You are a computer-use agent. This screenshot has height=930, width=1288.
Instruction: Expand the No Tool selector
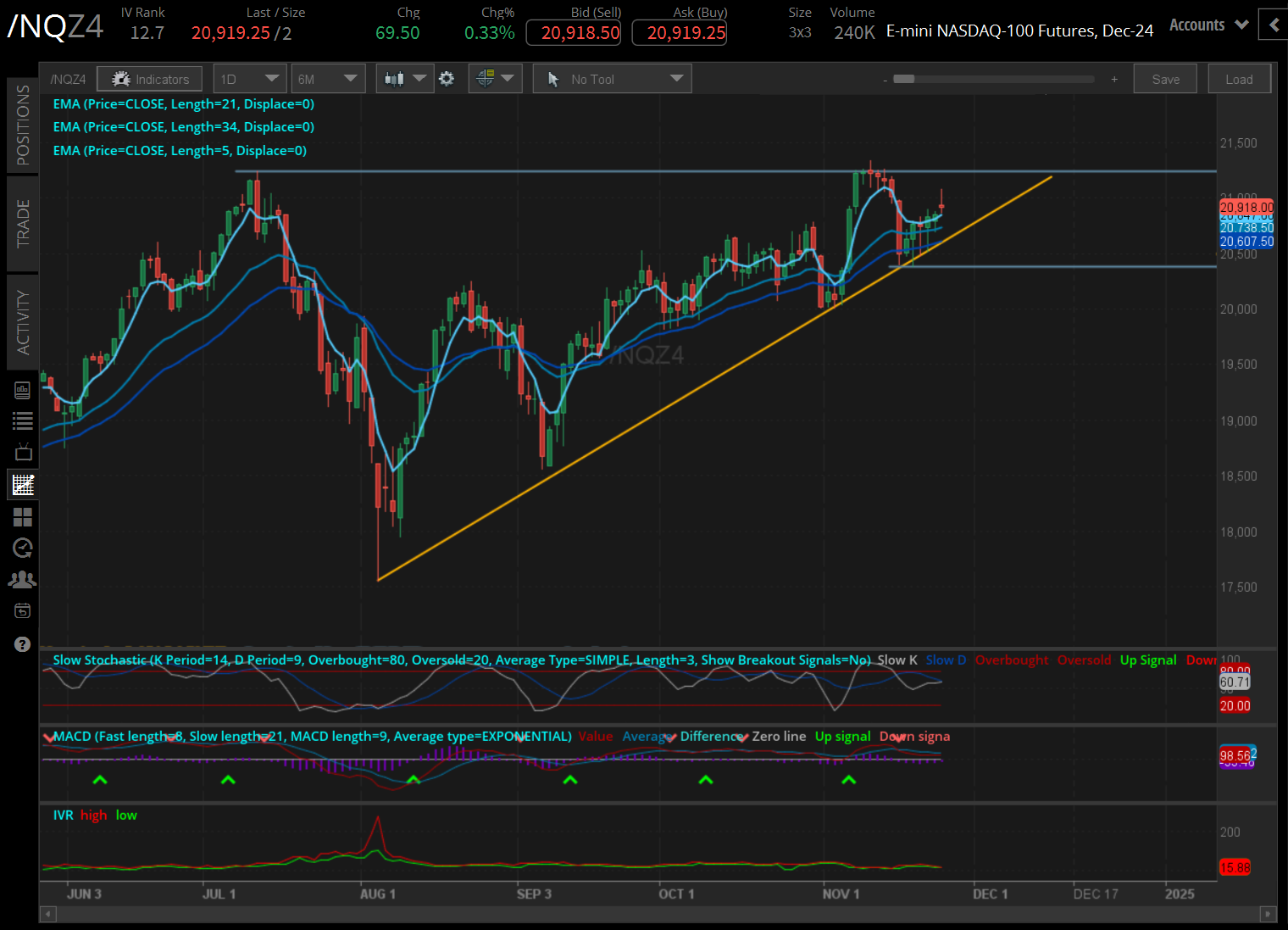coord(611,78)
